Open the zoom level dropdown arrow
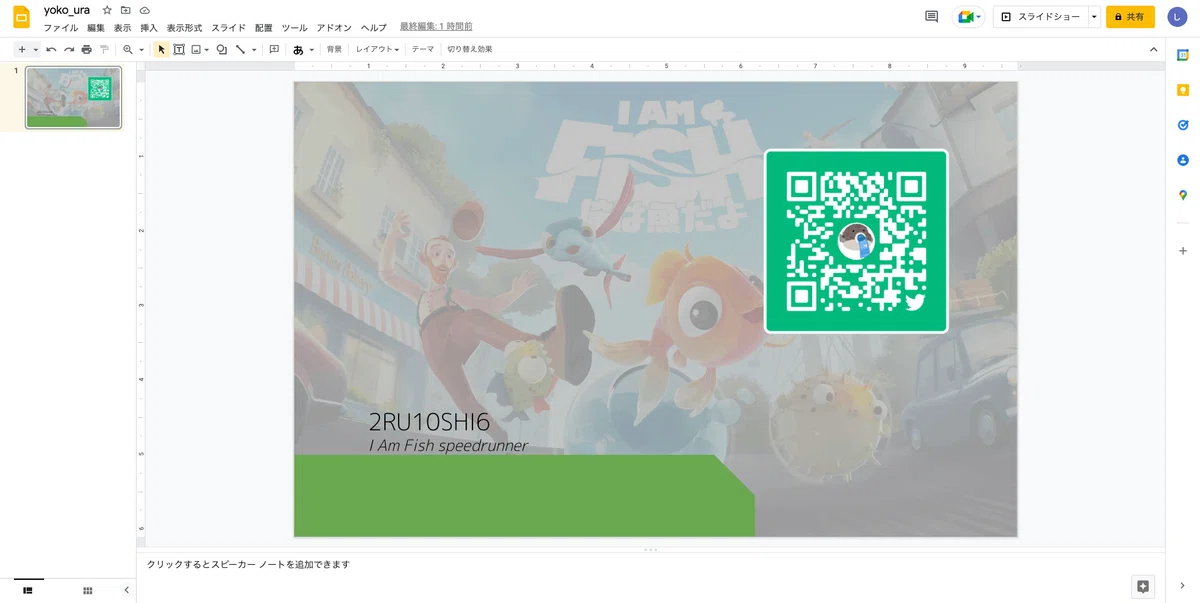1200x603 pixels. coord(141,49)
